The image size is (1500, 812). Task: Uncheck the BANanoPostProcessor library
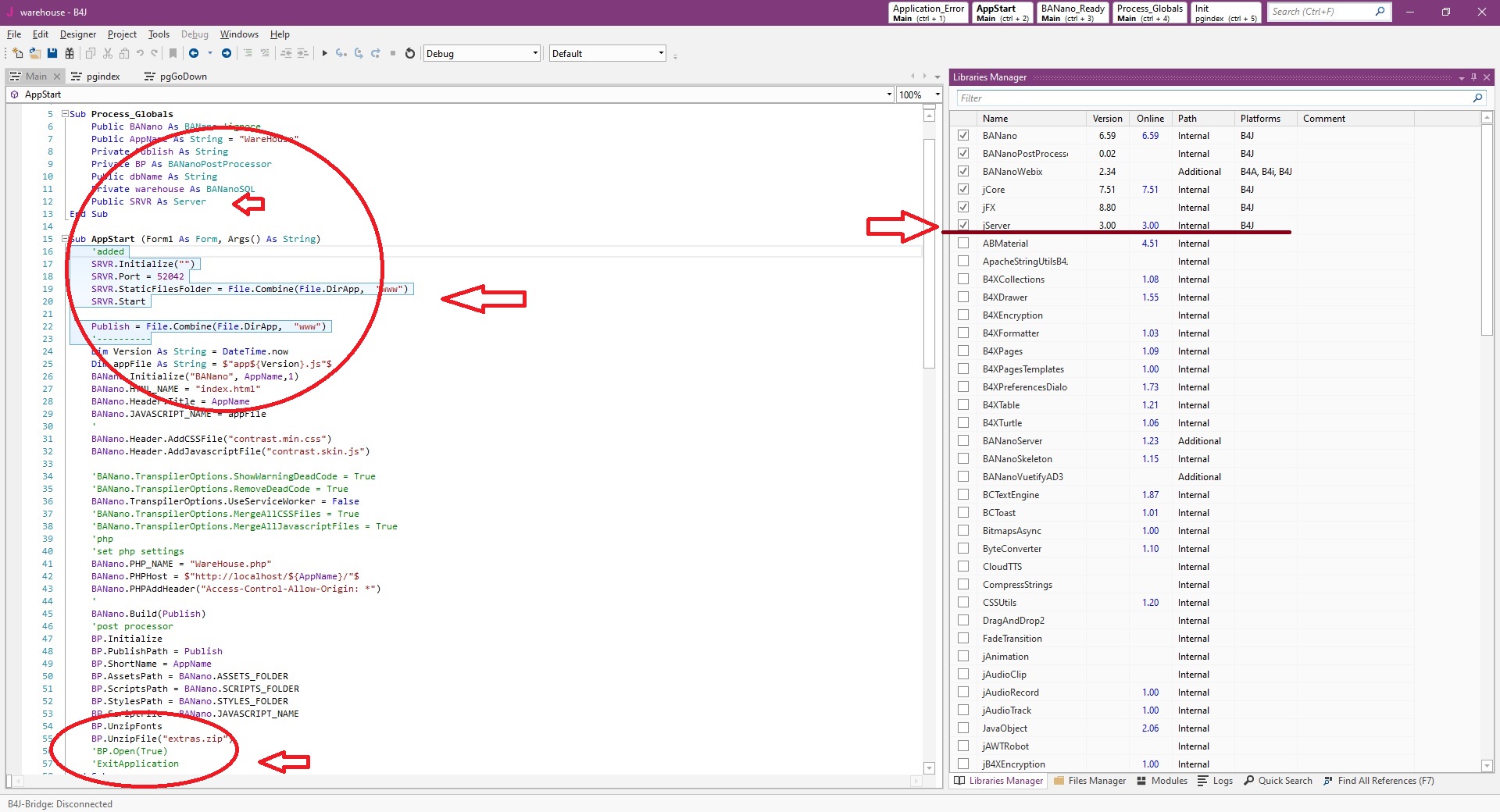click(963, 153)
